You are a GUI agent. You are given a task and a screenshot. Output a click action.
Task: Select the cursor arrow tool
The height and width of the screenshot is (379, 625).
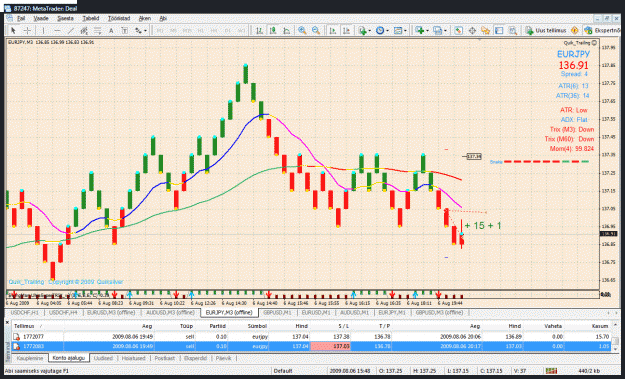13,30
